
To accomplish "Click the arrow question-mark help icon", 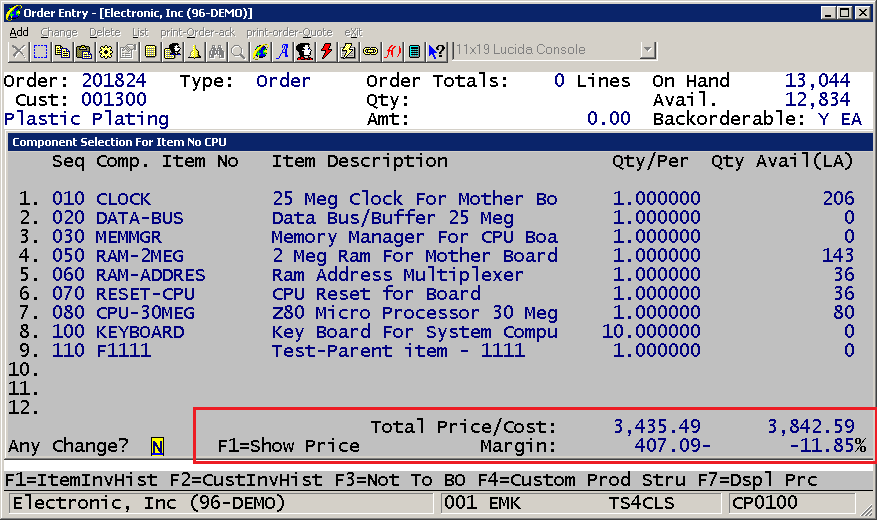I will [436, 52].
